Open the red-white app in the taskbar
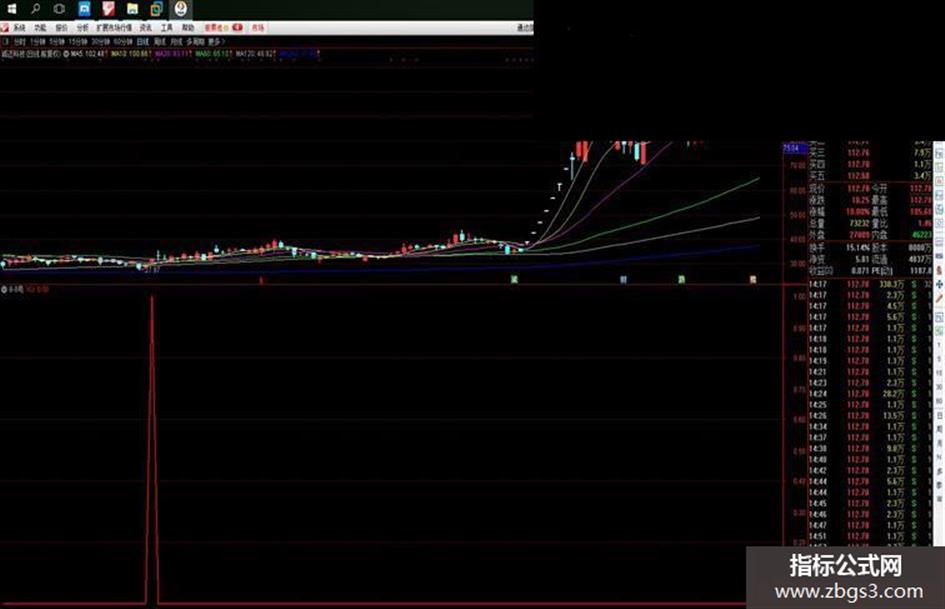The height and width of the screenshot is (609, 945). [108, 9]
